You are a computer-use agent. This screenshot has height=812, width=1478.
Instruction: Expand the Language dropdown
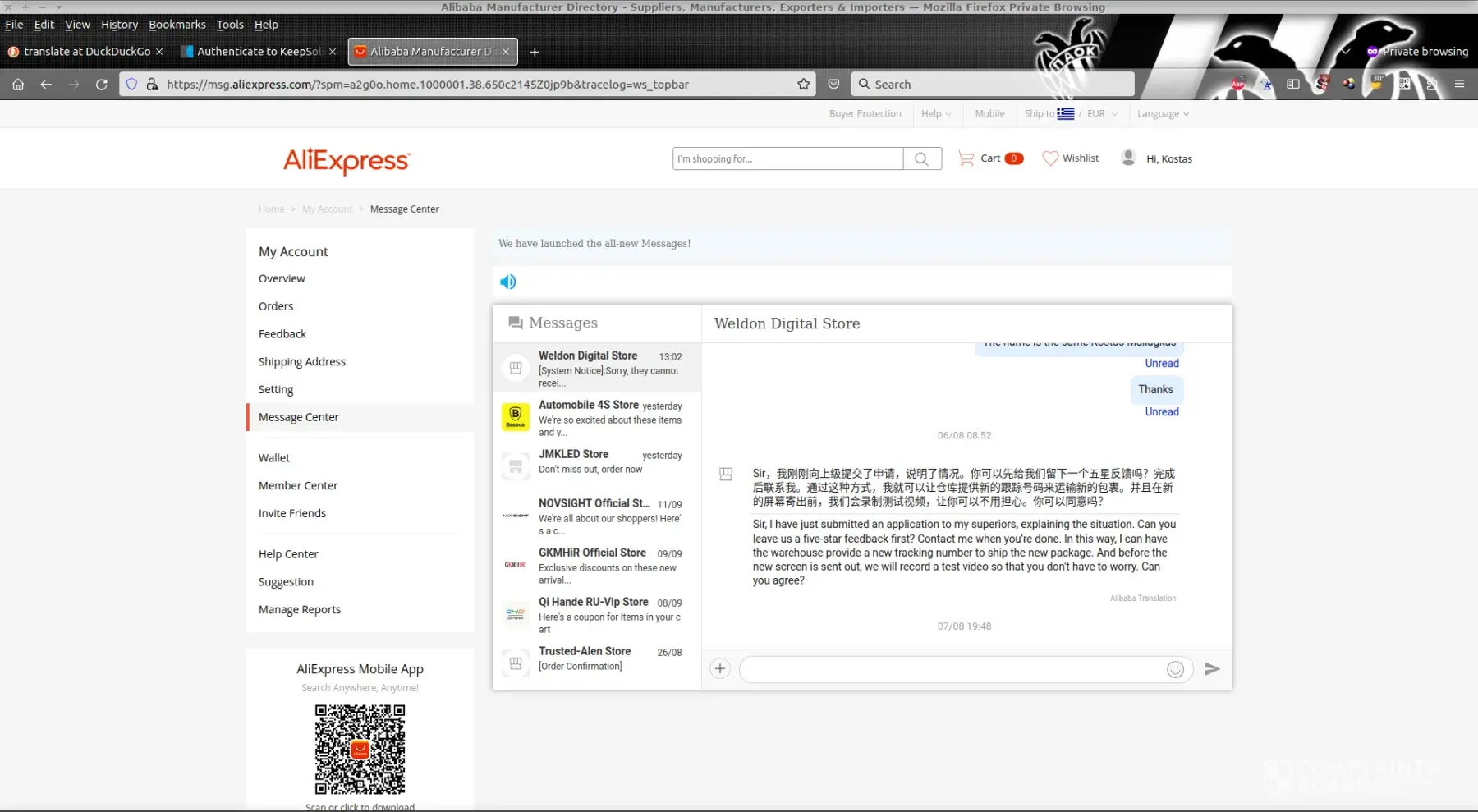1162,114
